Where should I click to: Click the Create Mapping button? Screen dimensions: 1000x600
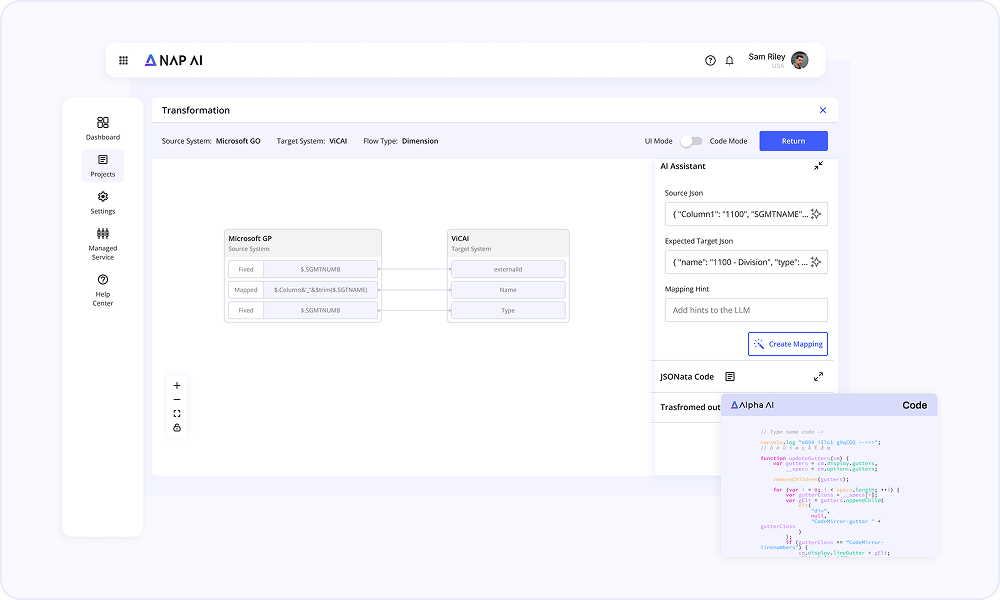click(x=788, y=344)
